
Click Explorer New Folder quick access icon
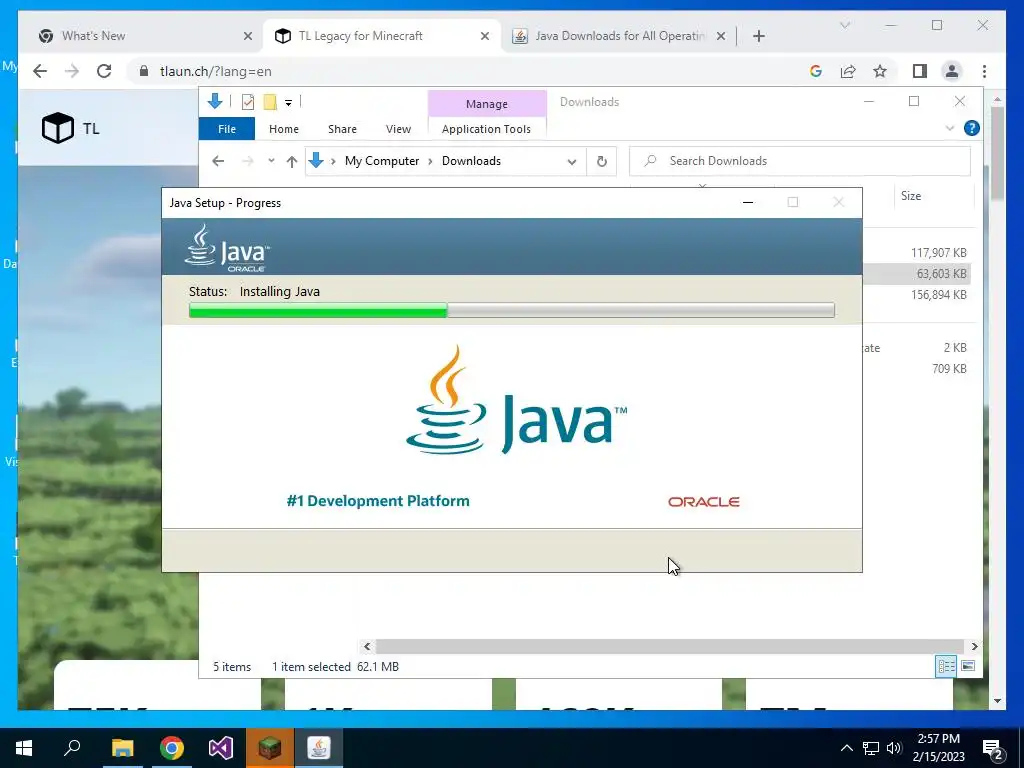click(270, 101)
